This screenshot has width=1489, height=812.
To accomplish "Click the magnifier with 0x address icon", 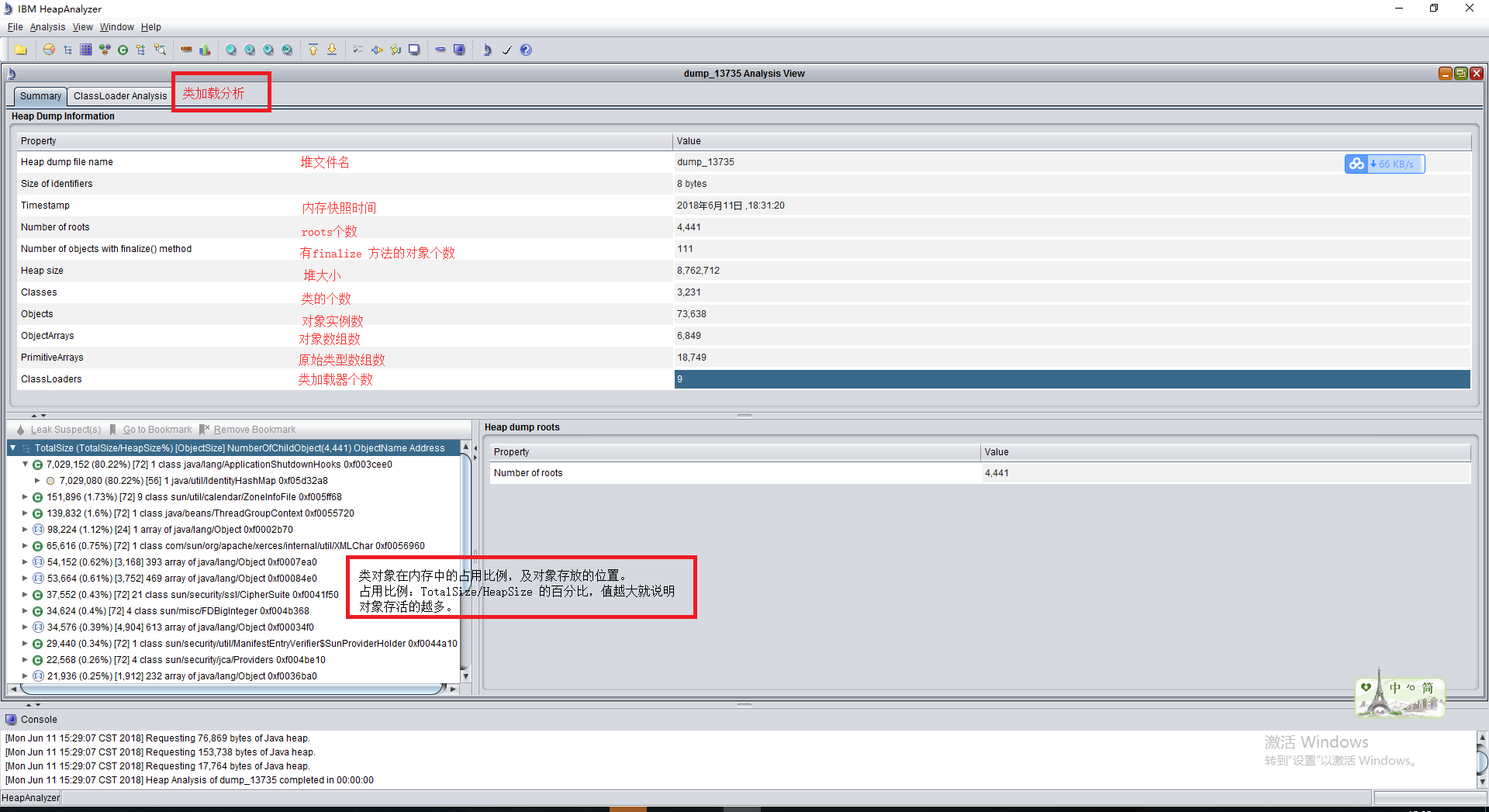I will tap(287, 50).
